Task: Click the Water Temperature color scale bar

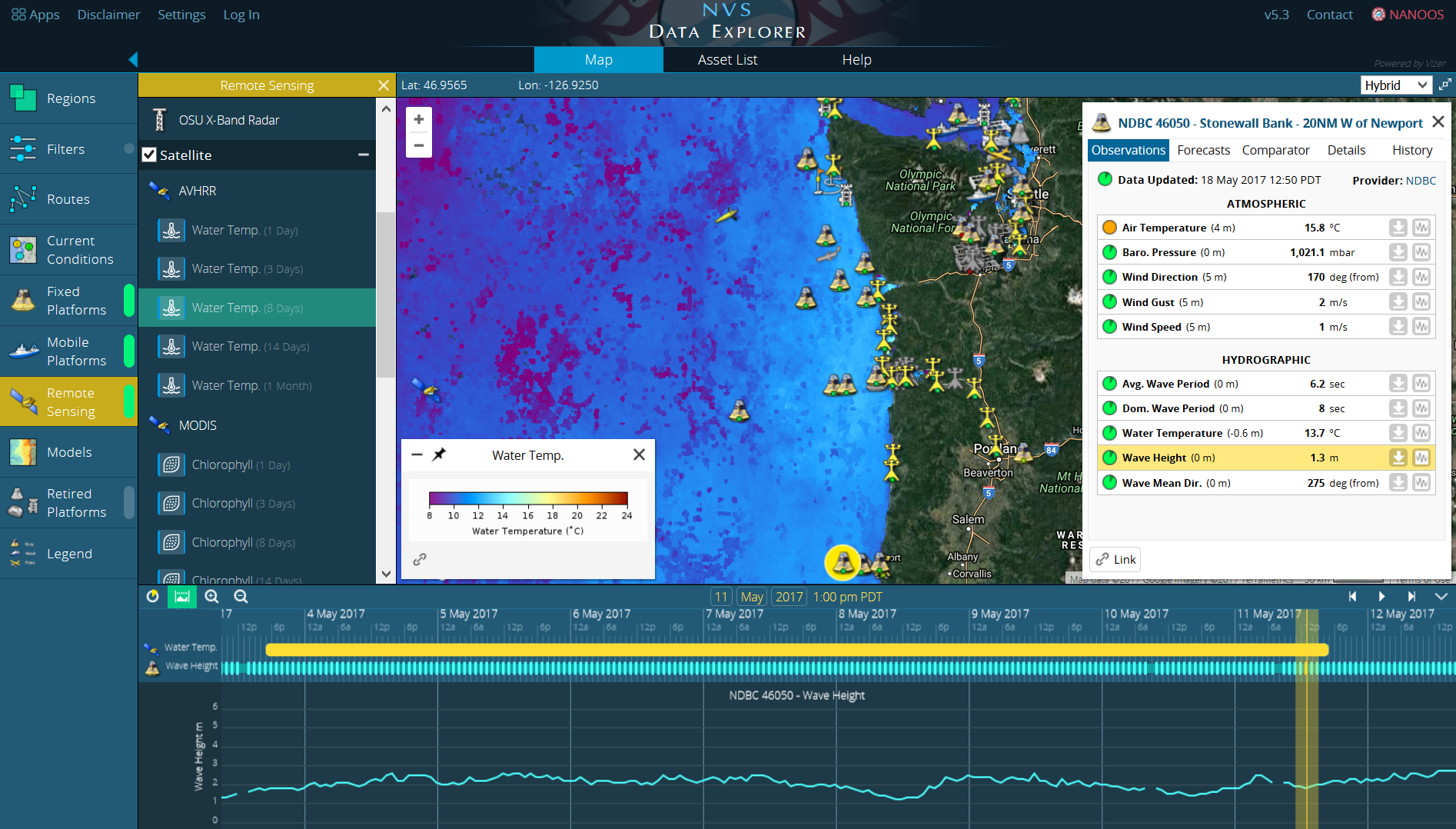Action: pos(528,498)
